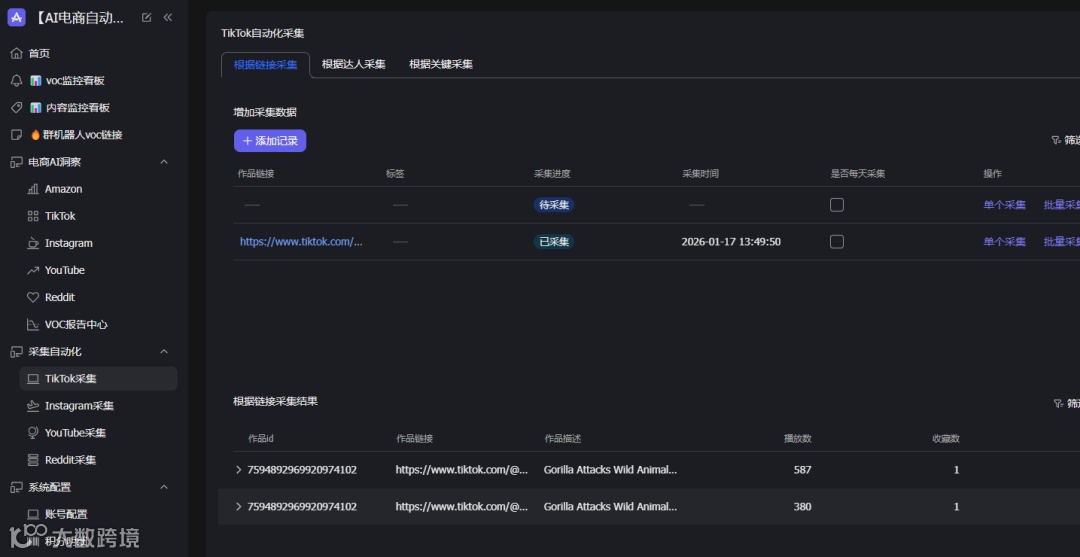Click the bell icon beside voc监控看板
This screenshot has height=557, width=1080.
click(17, 81)
